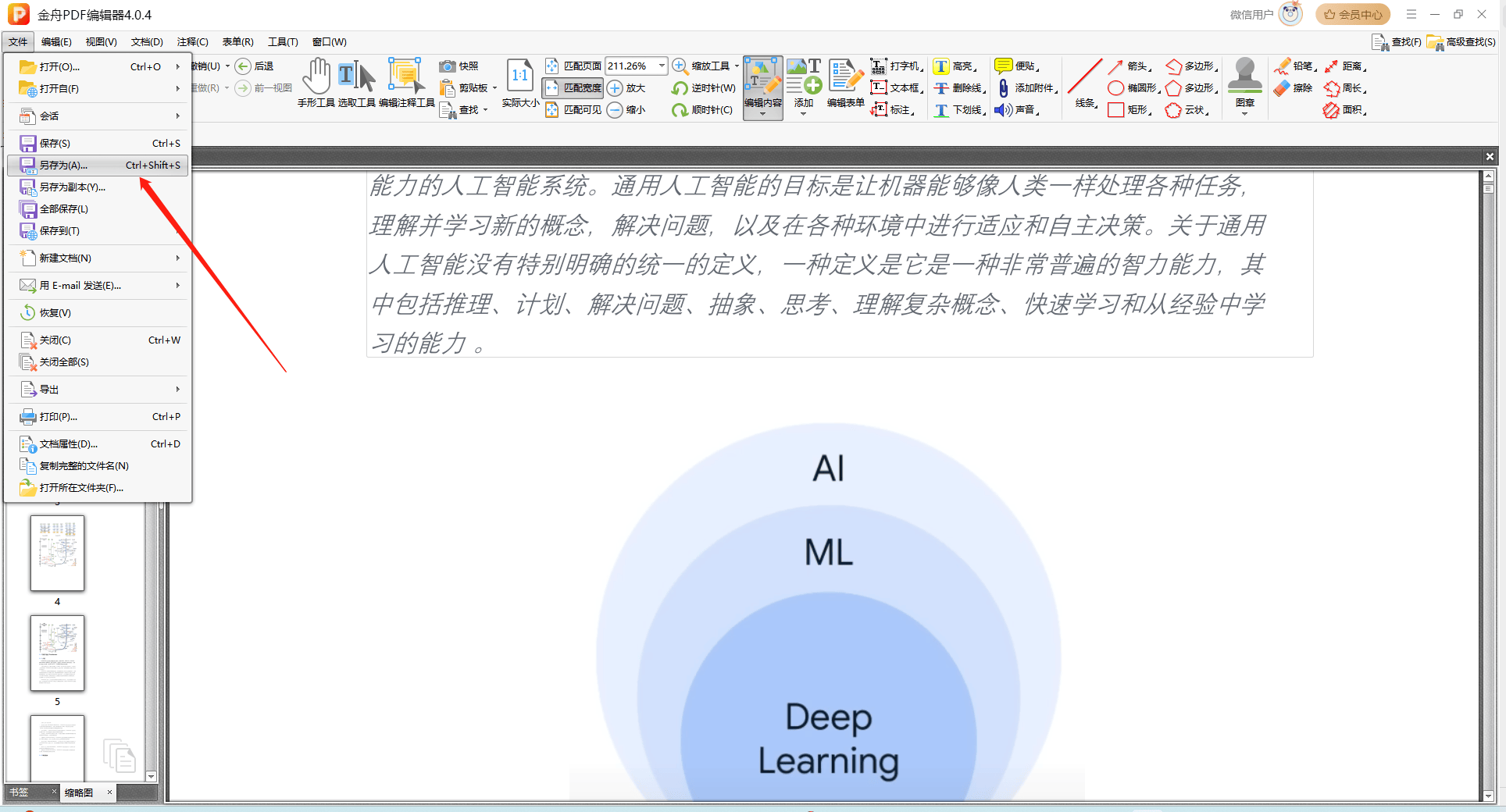The height and width of the screenshot is (812, 1506).
Task: Rotate page counterclockwise (逆时针)
Action: click(680, 88)
